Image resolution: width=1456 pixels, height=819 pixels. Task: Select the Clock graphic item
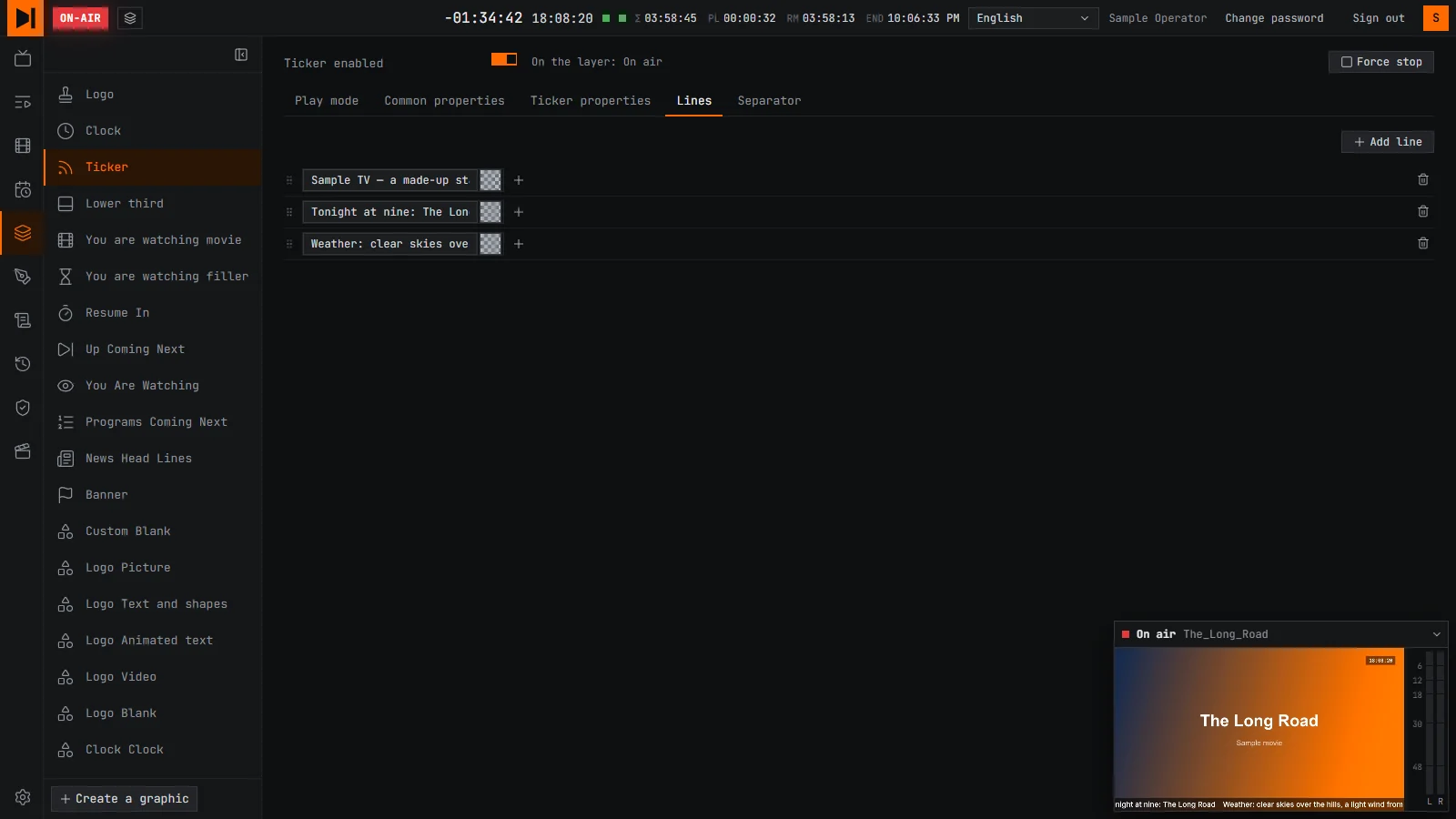click(x=153, y=131)
